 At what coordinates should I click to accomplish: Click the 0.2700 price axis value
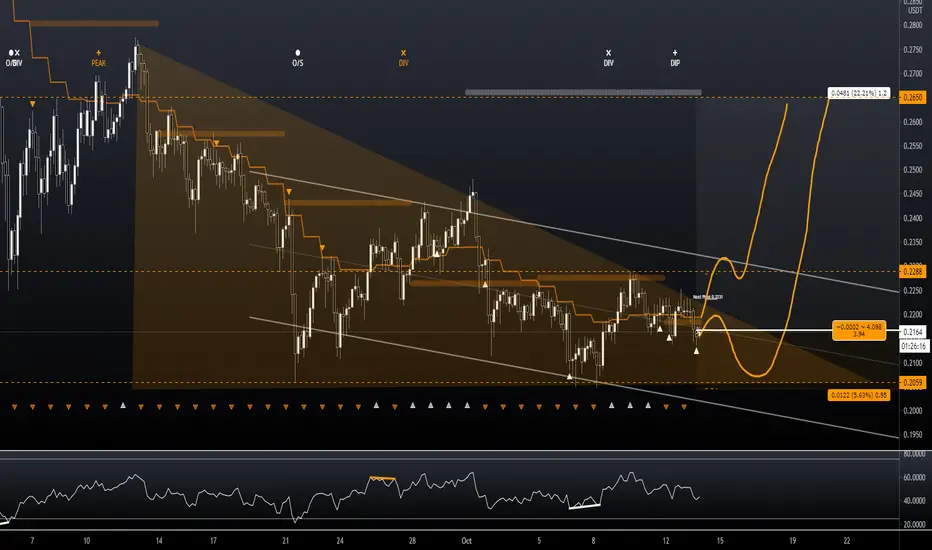[913, 74]
